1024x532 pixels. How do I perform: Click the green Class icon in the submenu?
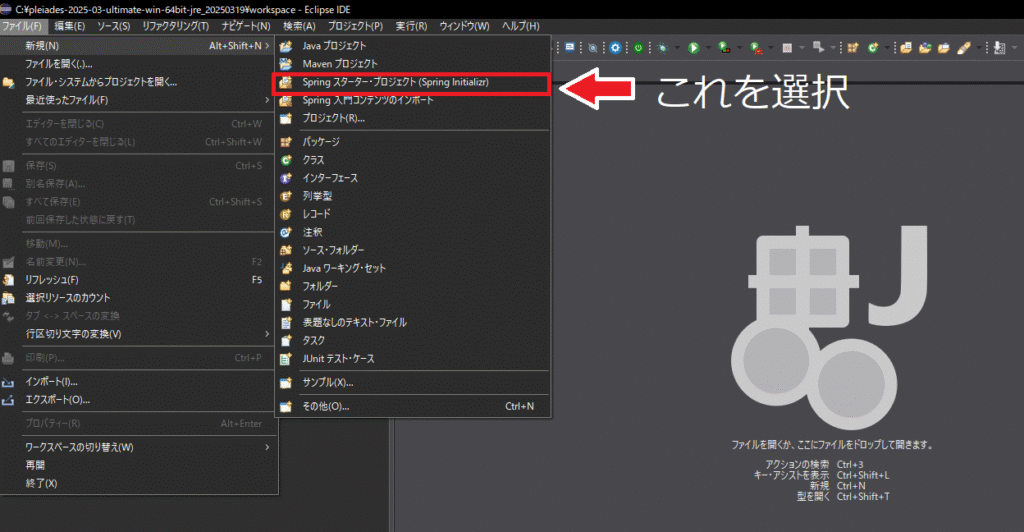pos(285,160)
